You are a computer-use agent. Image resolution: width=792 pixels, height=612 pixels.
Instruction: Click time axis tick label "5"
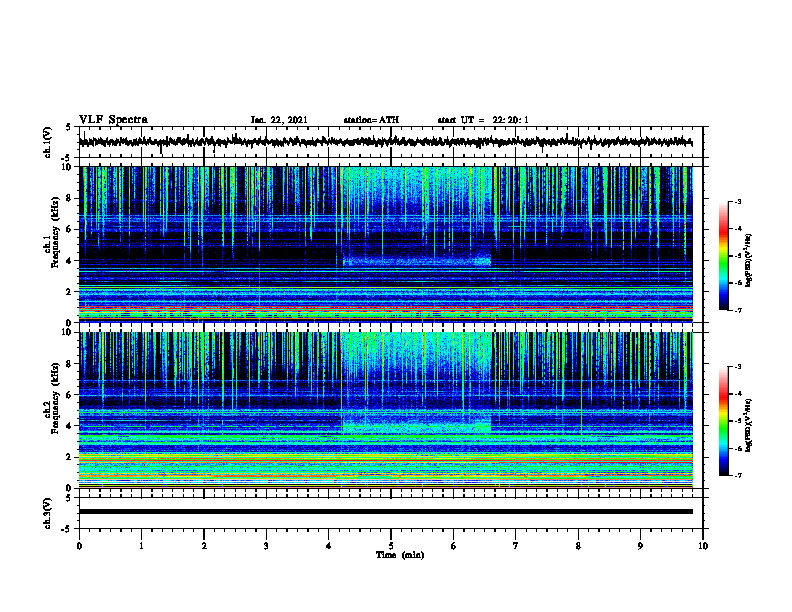[391, 546]
